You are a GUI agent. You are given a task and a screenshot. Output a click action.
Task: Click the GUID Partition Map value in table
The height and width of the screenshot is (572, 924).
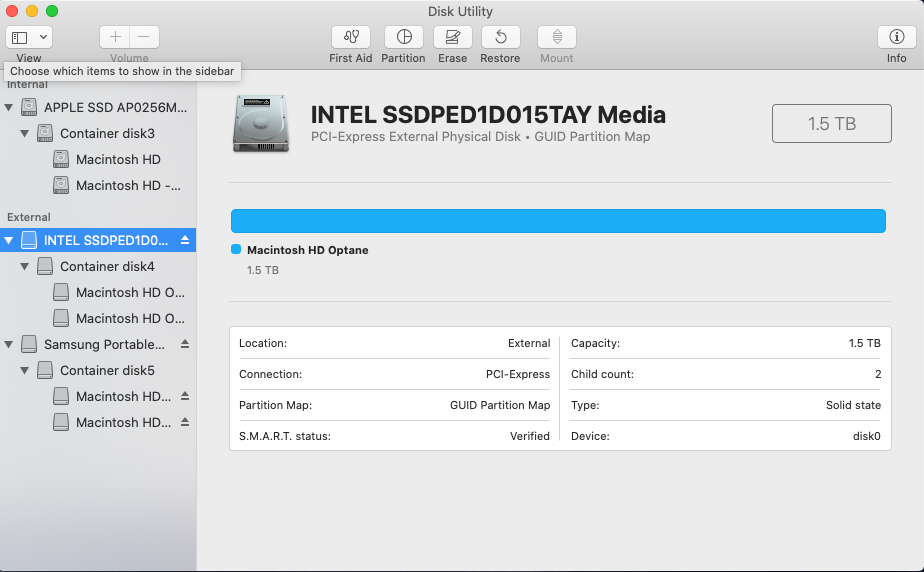point(500,405)
